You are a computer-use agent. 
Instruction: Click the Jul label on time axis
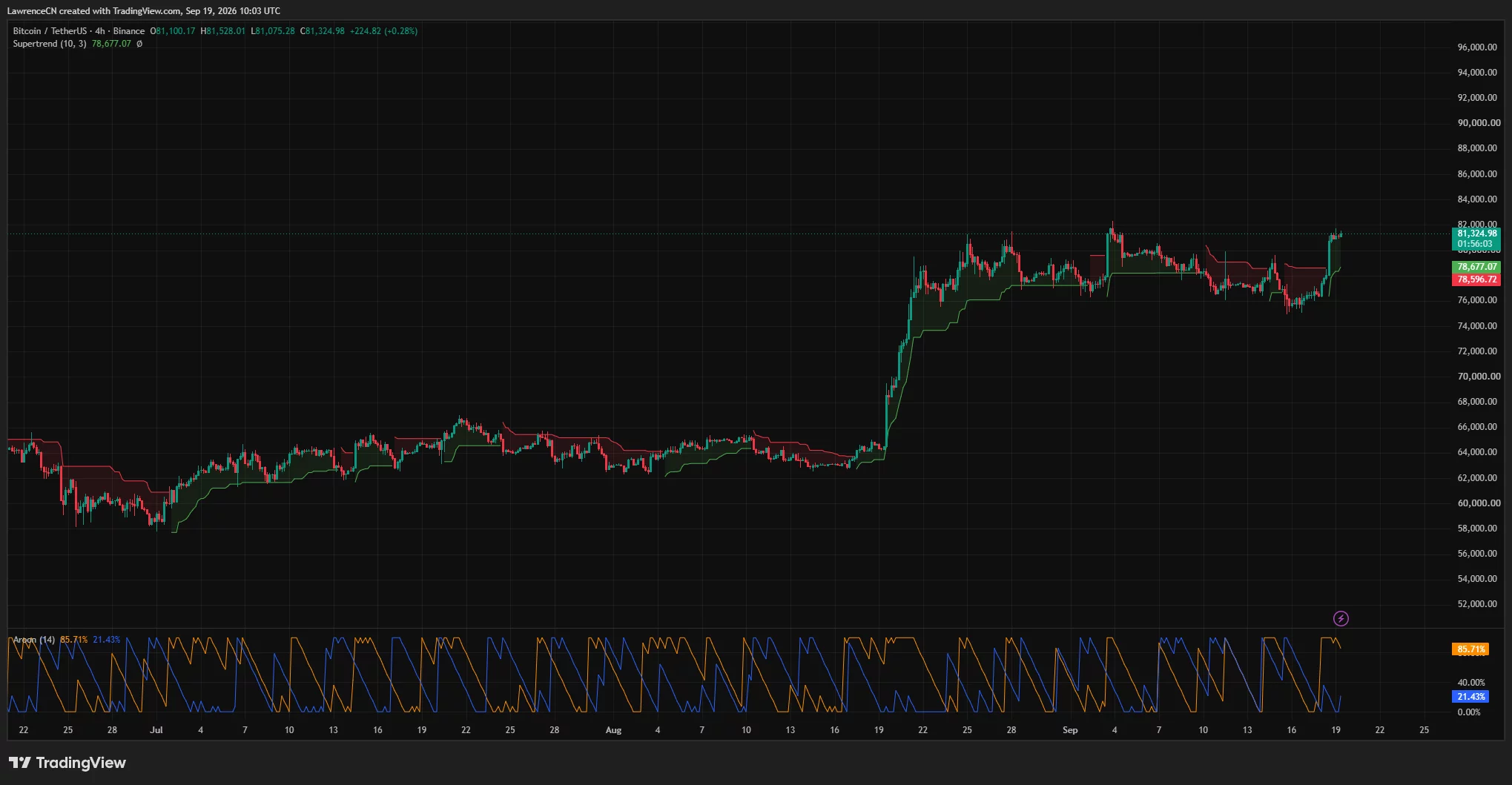click(x=156, y=730)
